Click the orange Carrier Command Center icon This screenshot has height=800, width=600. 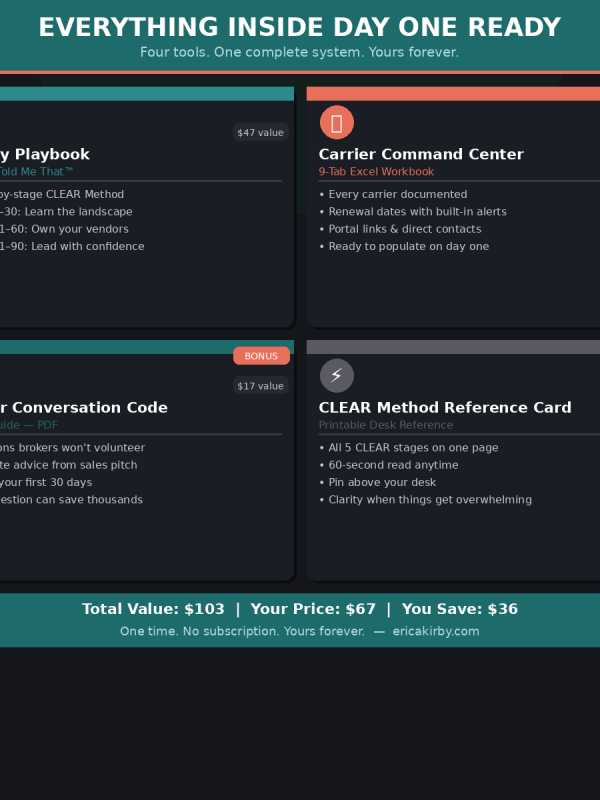[x=337, y=123]
